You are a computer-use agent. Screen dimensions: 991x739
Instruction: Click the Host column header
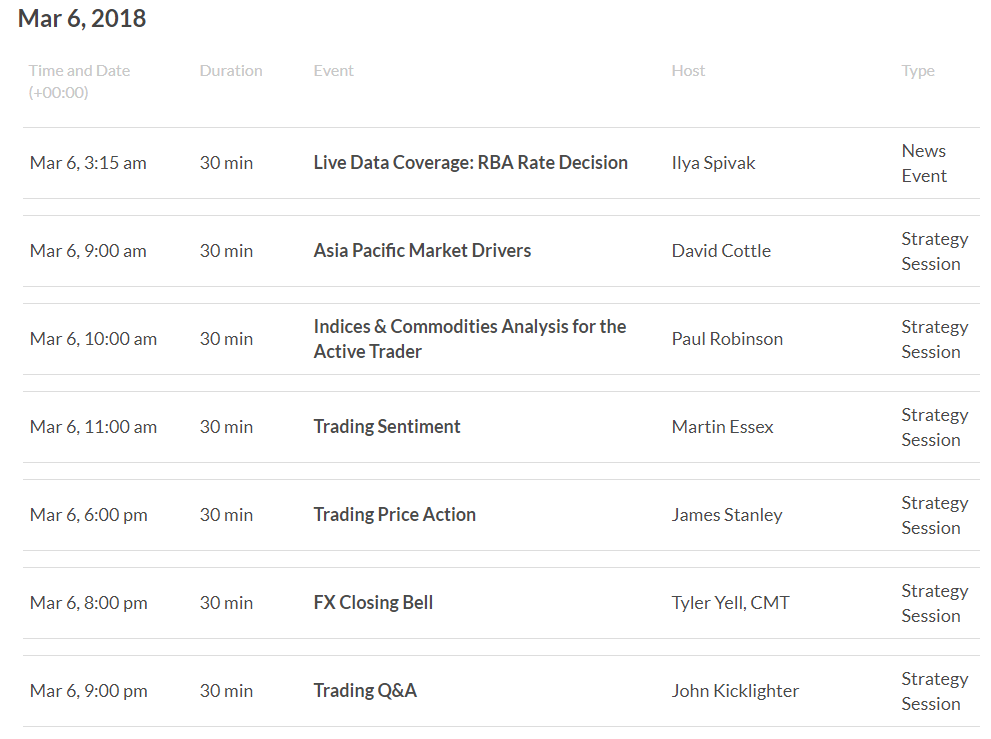pyautogui.click(x=688, y=71)
